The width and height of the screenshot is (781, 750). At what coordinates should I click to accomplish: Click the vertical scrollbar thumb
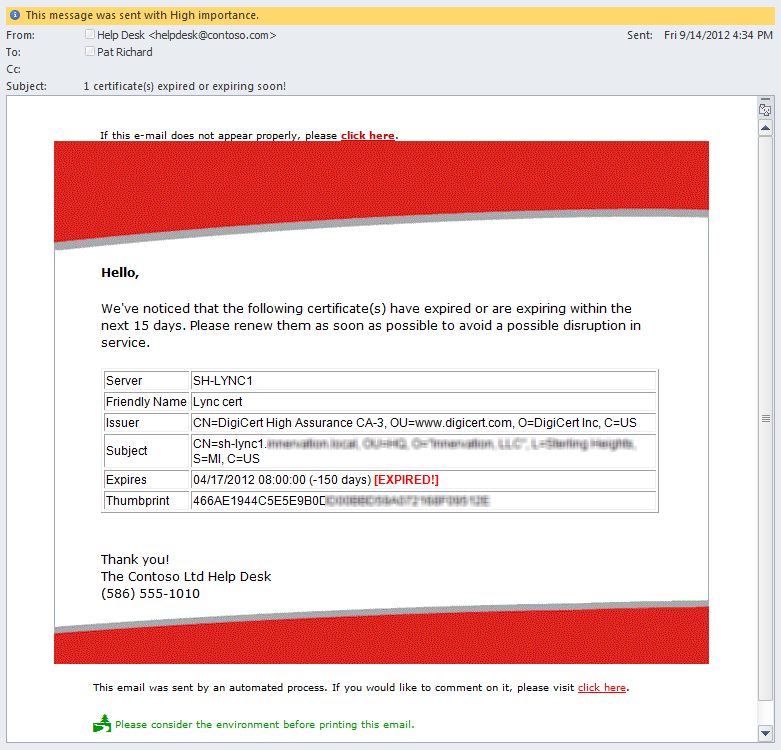[x=765, y=418]
